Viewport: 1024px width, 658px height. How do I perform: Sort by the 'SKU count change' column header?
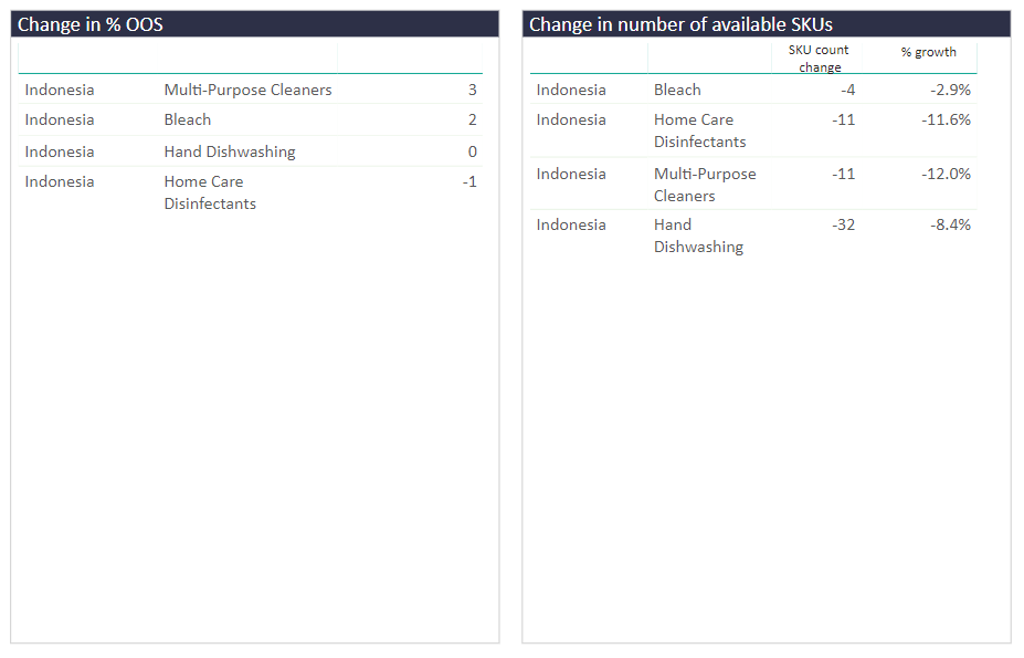coord(818,59)
